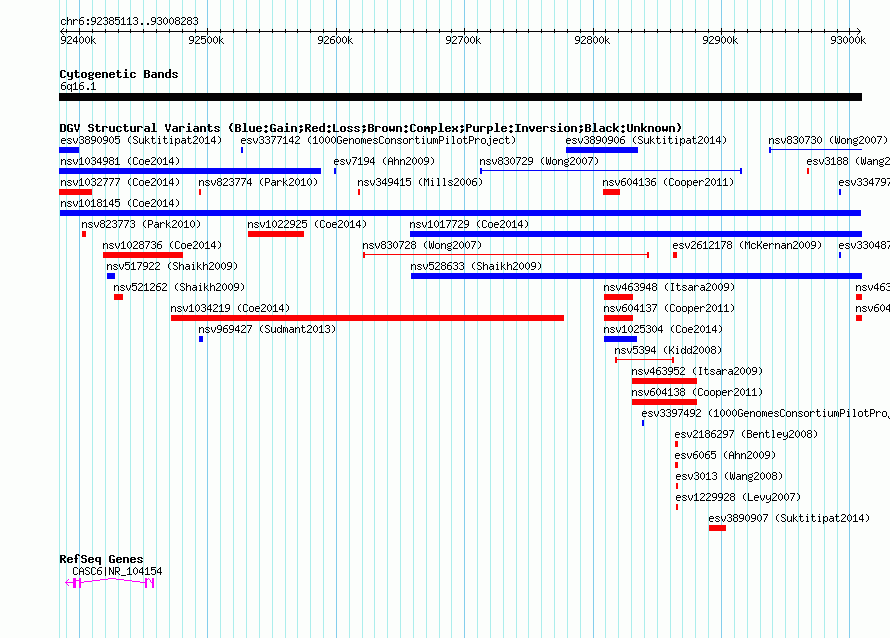Click the 92700k ruler position label
This screenshot has width=890, height=638.
click(463, 40)
